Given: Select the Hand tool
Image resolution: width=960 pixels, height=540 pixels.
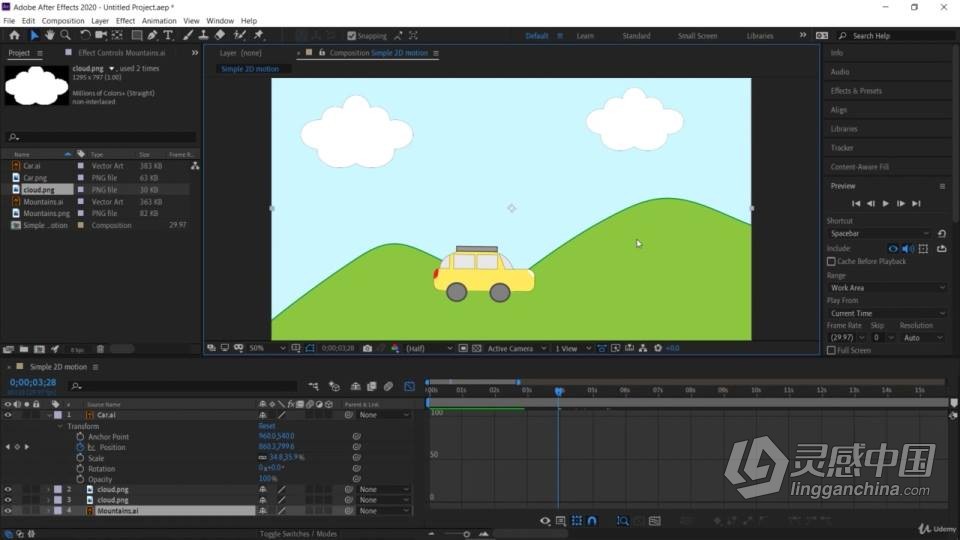Looking at the screenshot, I should click(50, 36).
